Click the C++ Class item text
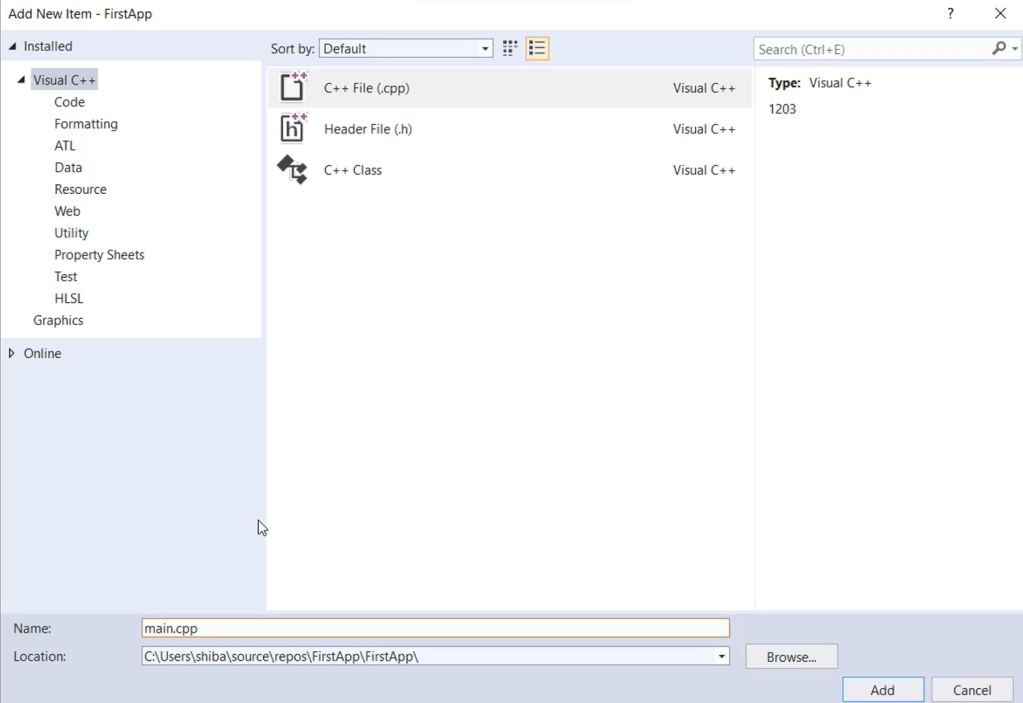Viewport: 1023px width, 703px height. [x=353, y=170]
